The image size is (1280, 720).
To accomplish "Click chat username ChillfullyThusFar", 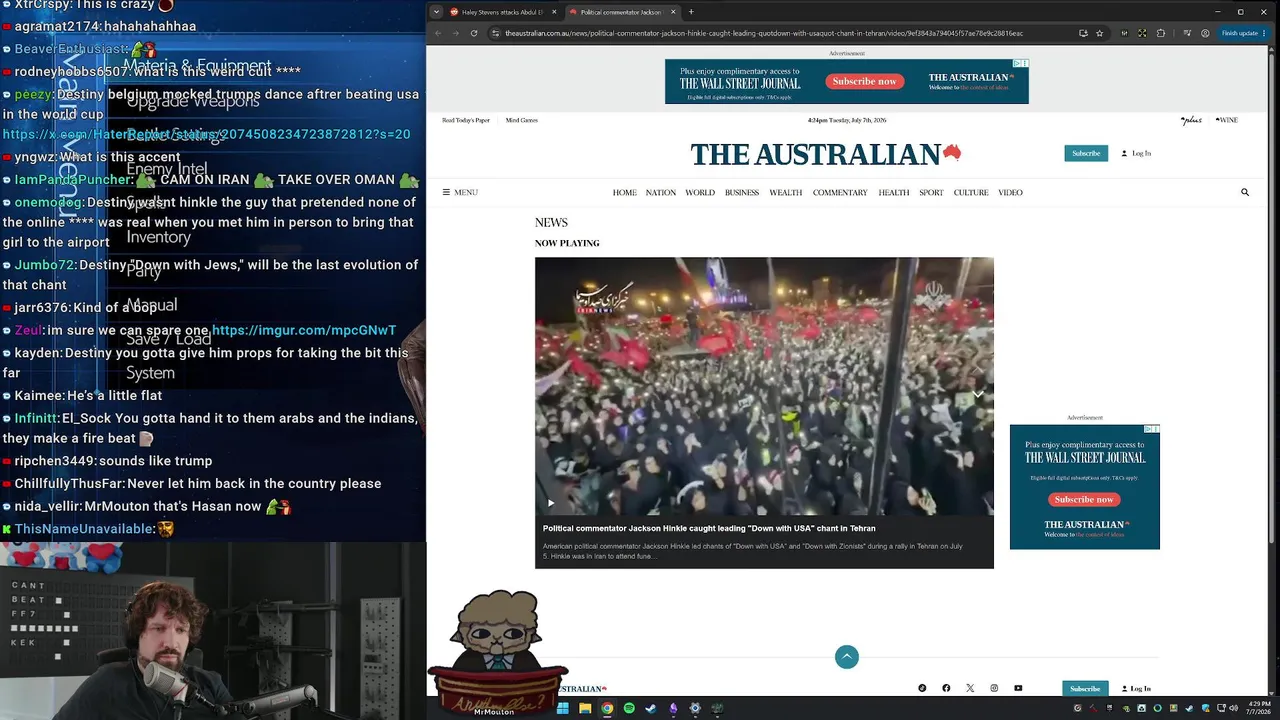I will [68, 483].
